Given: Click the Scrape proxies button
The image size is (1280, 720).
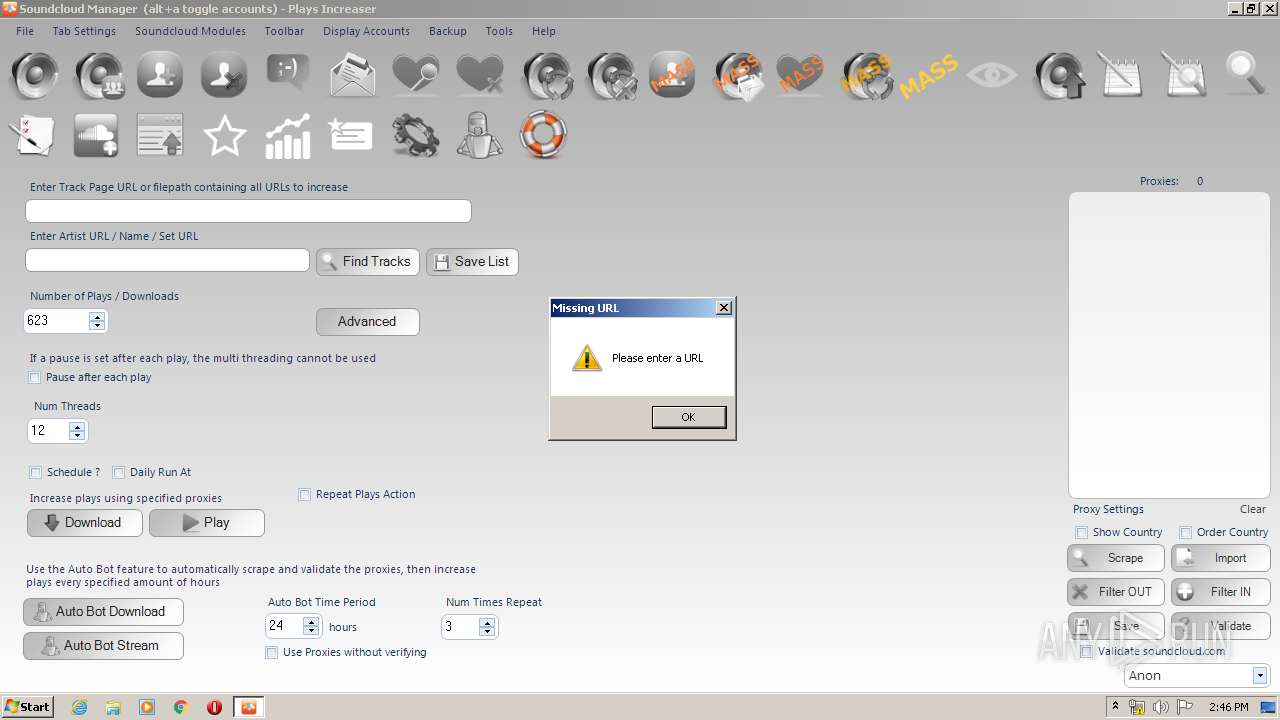Looking at the screenshot, I should click(x=1116, y=558).
